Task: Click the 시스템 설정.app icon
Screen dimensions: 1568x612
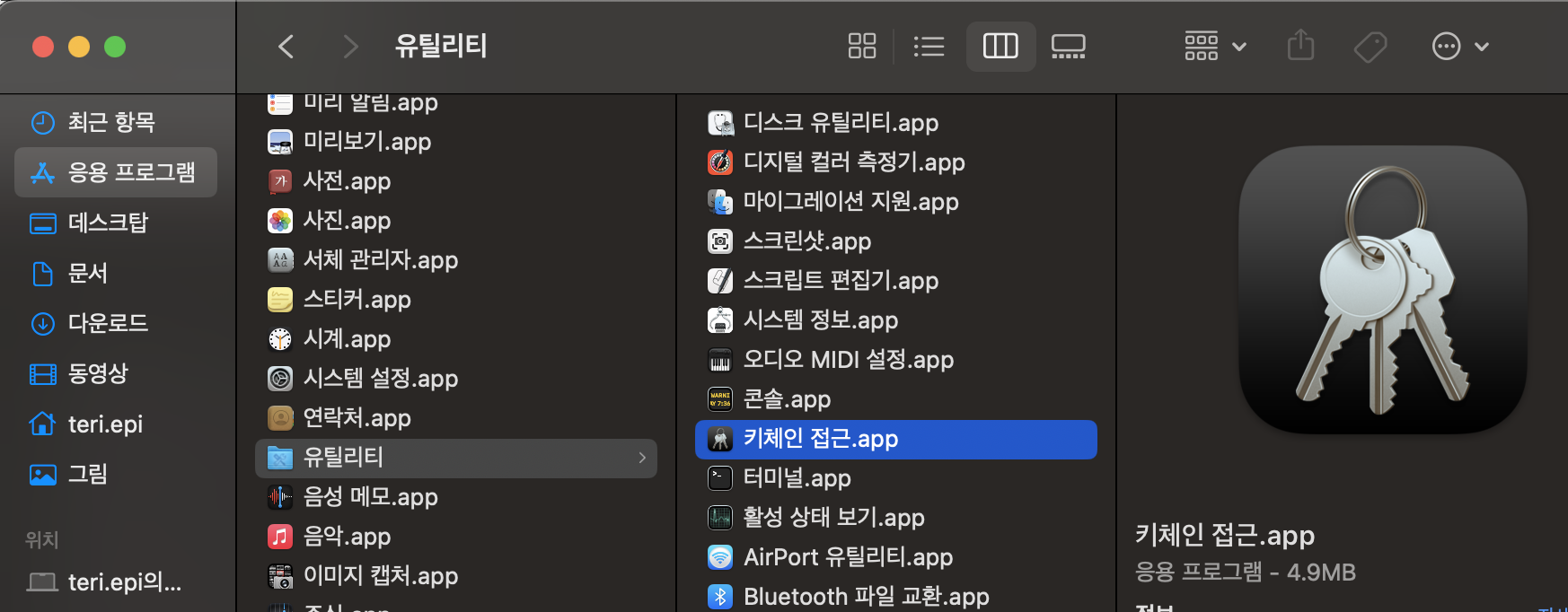Action: 280,379
